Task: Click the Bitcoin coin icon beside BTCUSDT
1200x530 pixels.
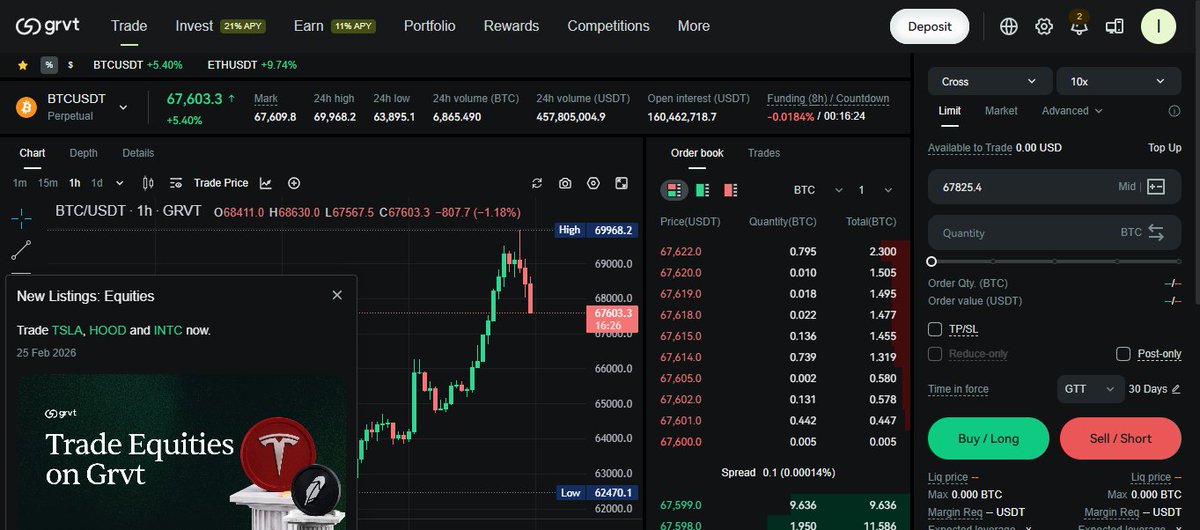Action: 28,106
